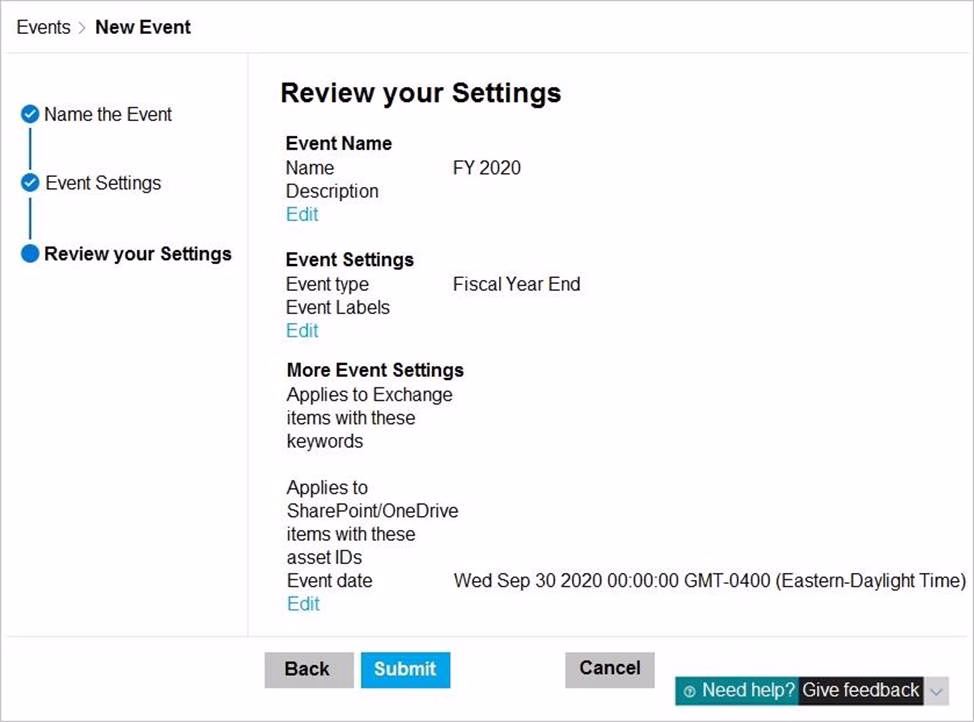The height and width of the screenshot is (722, 974).
Task: Edit the More Event Settings section
Action: click(x=303, y=604)
